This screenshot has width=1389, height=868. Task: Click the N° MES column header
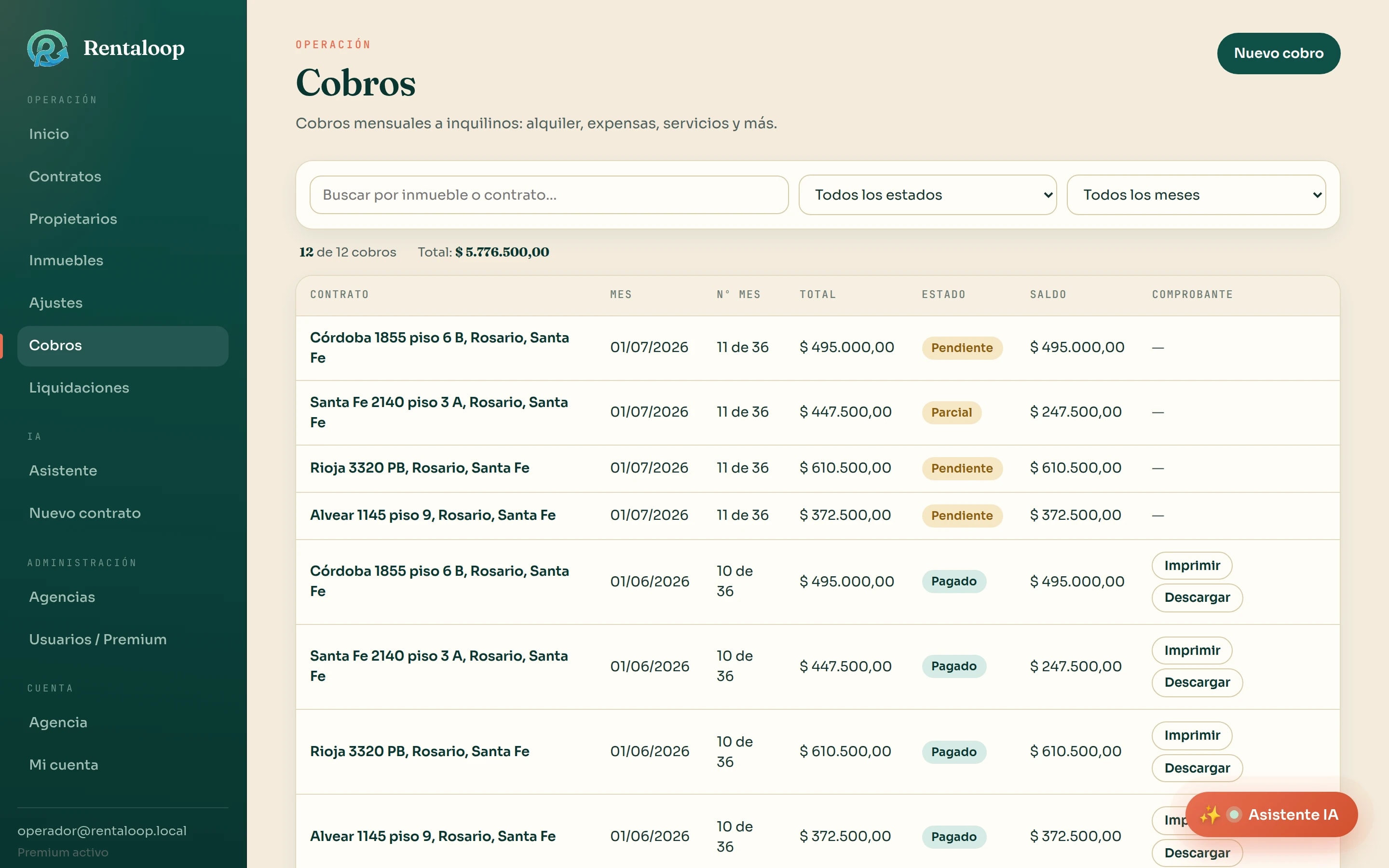point(738,295)
